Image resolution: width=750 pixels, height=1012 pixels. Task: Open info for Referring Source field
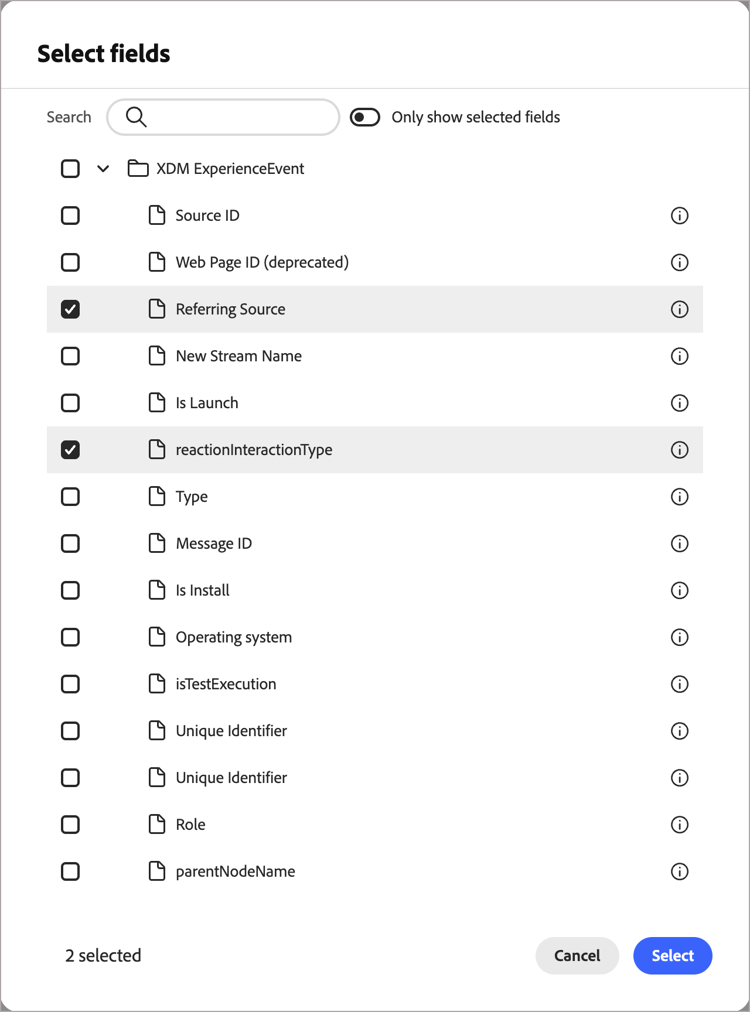point(680,309)
